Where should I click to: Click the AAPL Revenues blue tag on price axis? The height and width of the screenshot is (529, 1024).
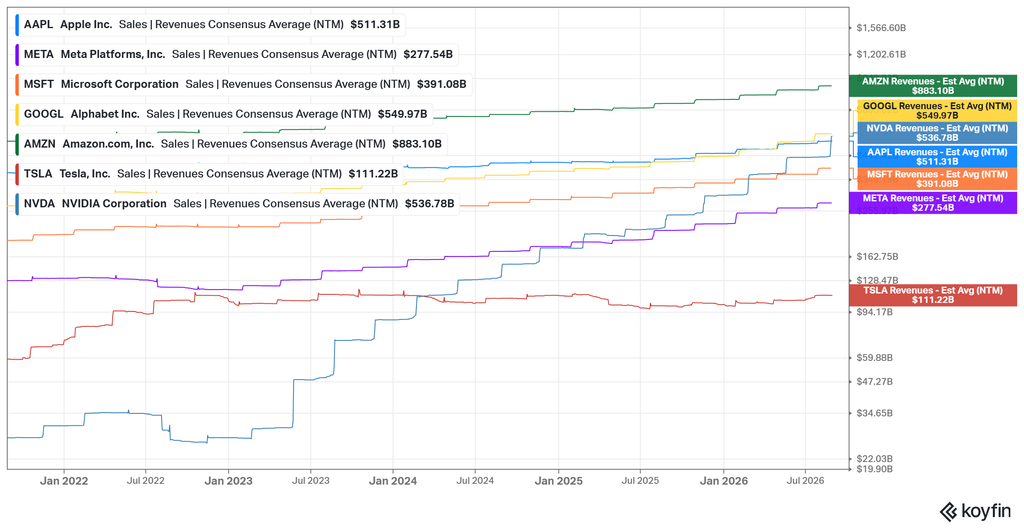pyautogui.click(x=936, y=157)
